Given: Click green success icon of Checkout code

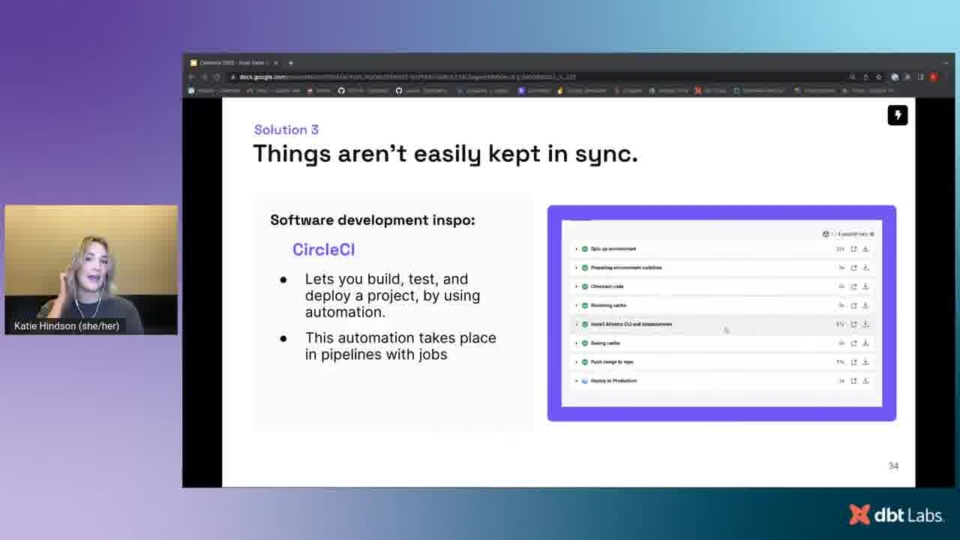Looking at the screenshot, I should pyautogui.click(x=585, y=287).
